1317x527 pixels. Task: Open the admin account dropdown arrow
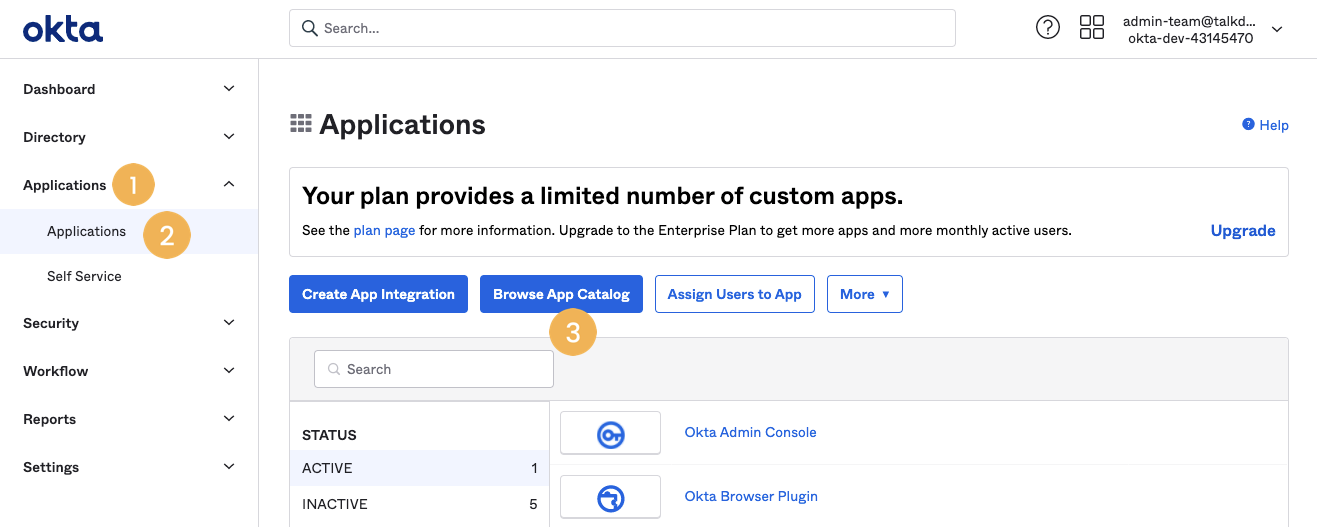1277,30
